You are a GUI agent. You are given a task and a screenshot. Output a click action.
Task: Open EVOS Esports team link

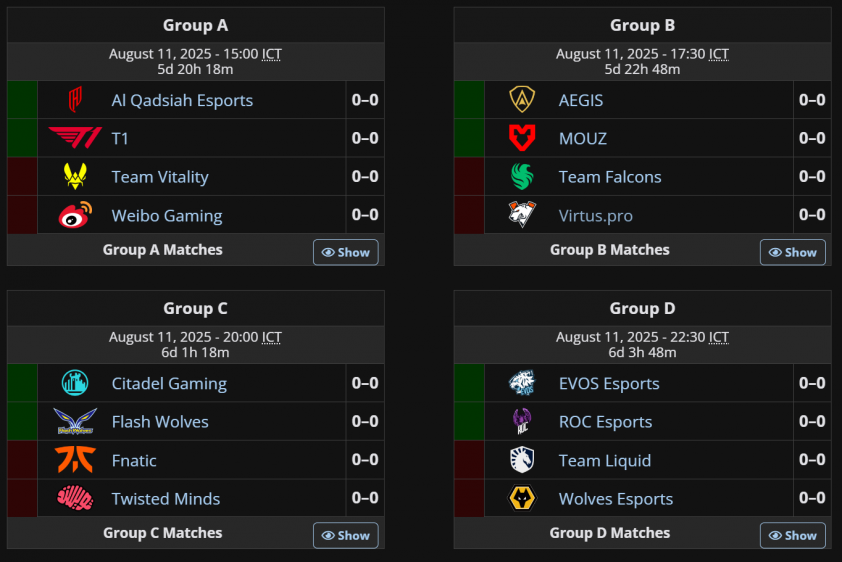(609, 384)
